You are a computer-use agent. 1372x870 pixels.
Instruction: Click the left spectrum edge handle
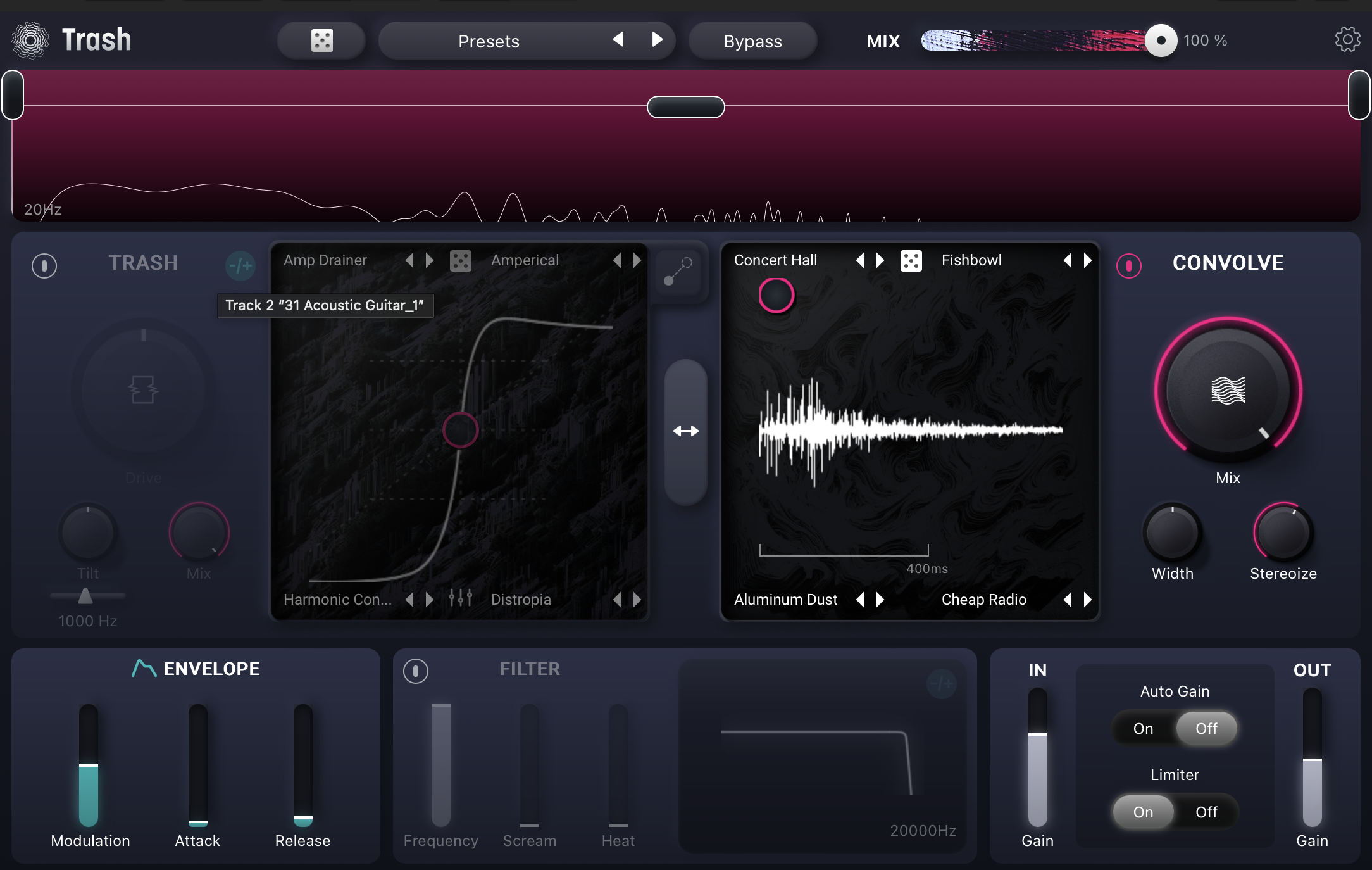pyautogui.click(x=13, y=95)
